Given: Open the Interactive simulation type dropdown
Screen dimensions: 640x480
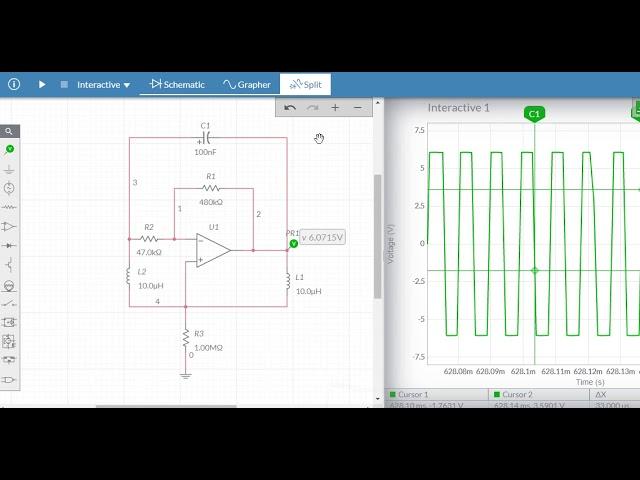Looking at the screenshot, I should click(104, 85).
